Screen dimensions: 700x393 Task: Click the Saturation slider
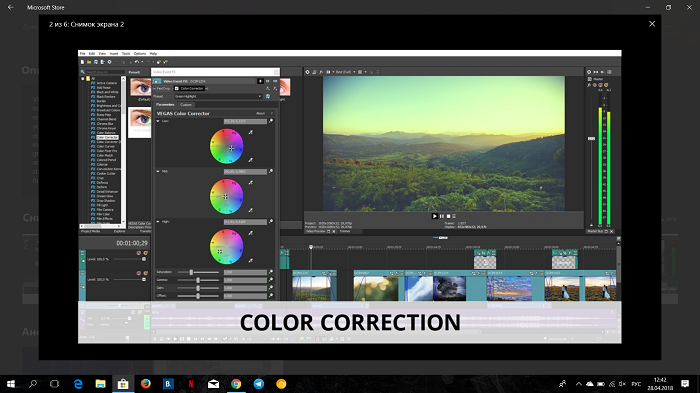coord(198,272)
